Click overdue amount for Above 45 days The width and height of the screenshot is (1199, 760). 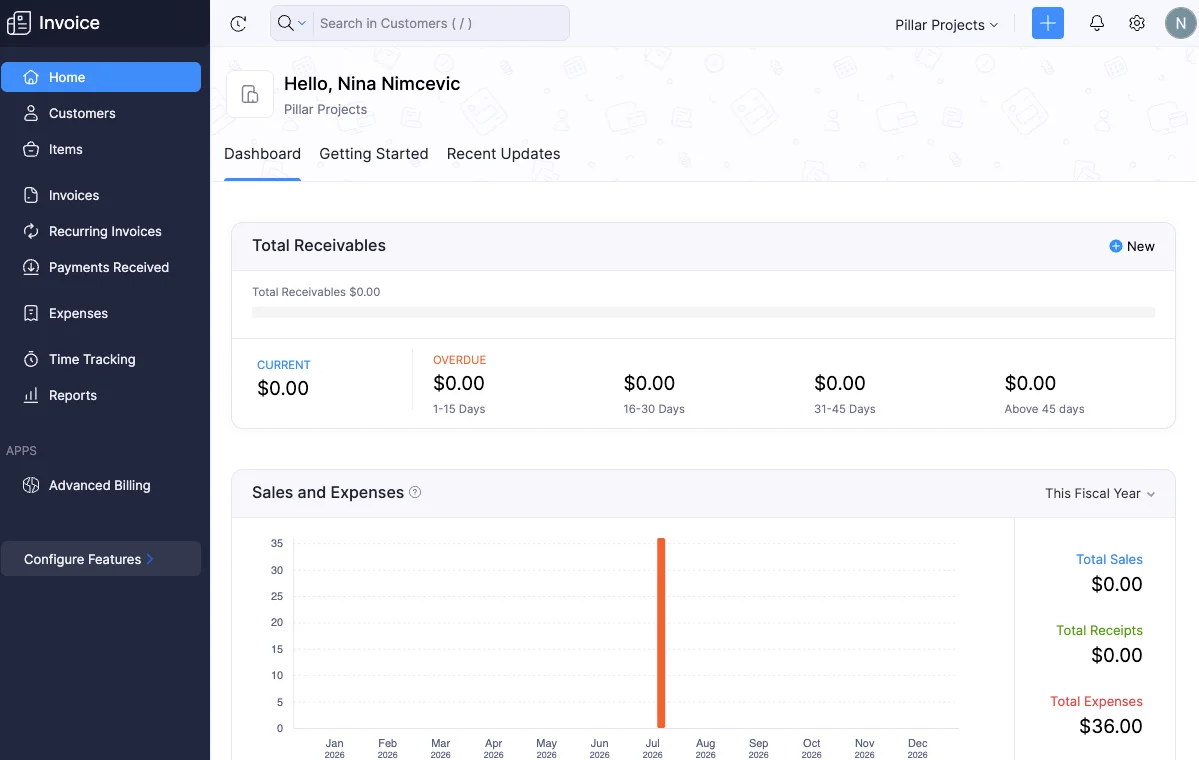[1030, 383]
